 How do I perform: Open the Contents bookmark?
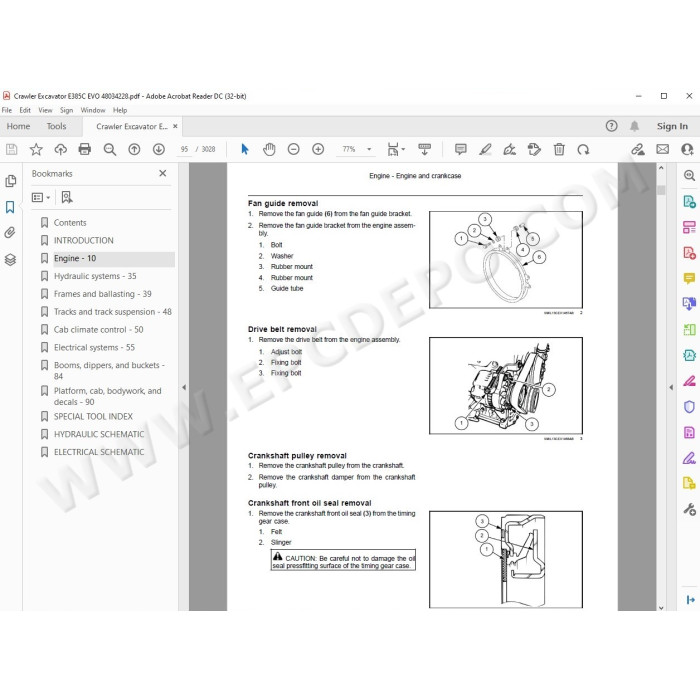(x=70, y=223)
